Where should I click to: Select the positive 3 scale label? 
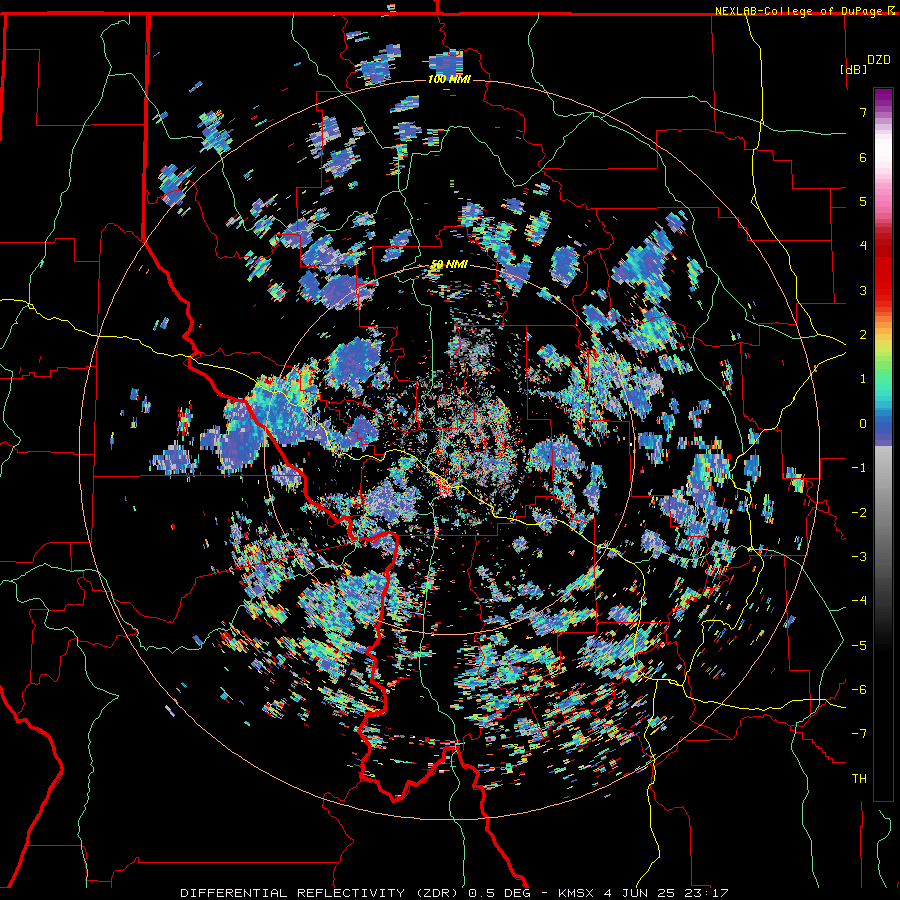pyautogui.click(x=863, y=290)
